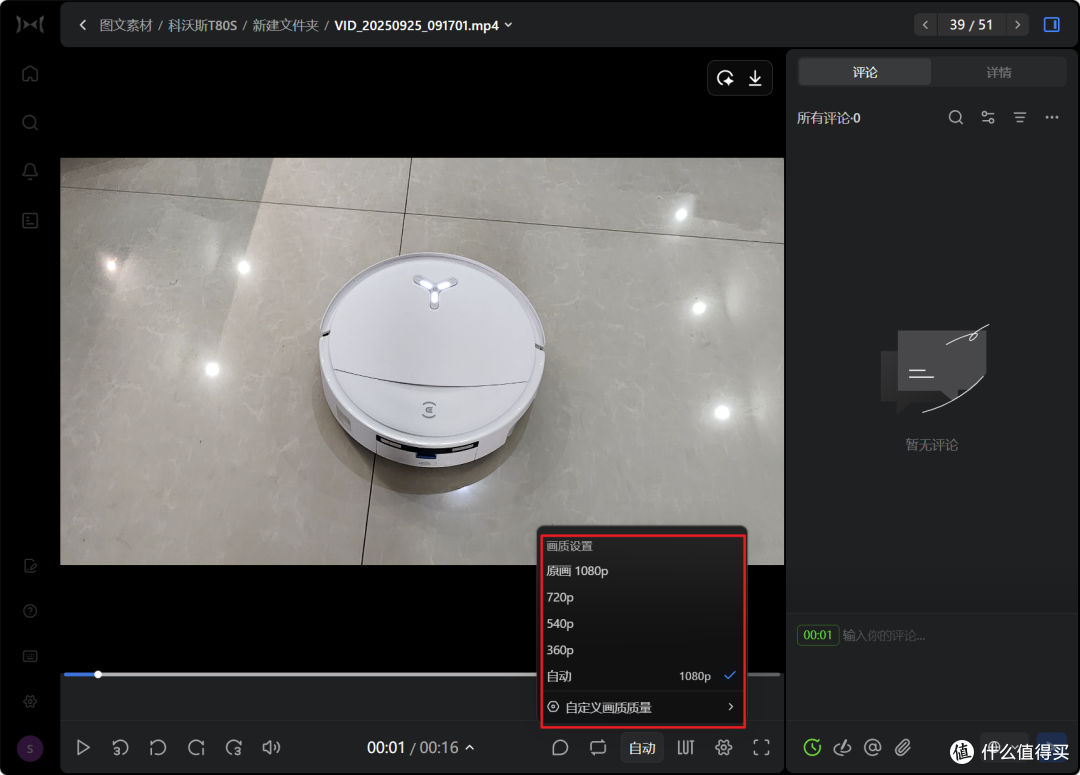Go to the next file
The height and width of the screenshot is (775, 1080).
(x=1017, y=25)
